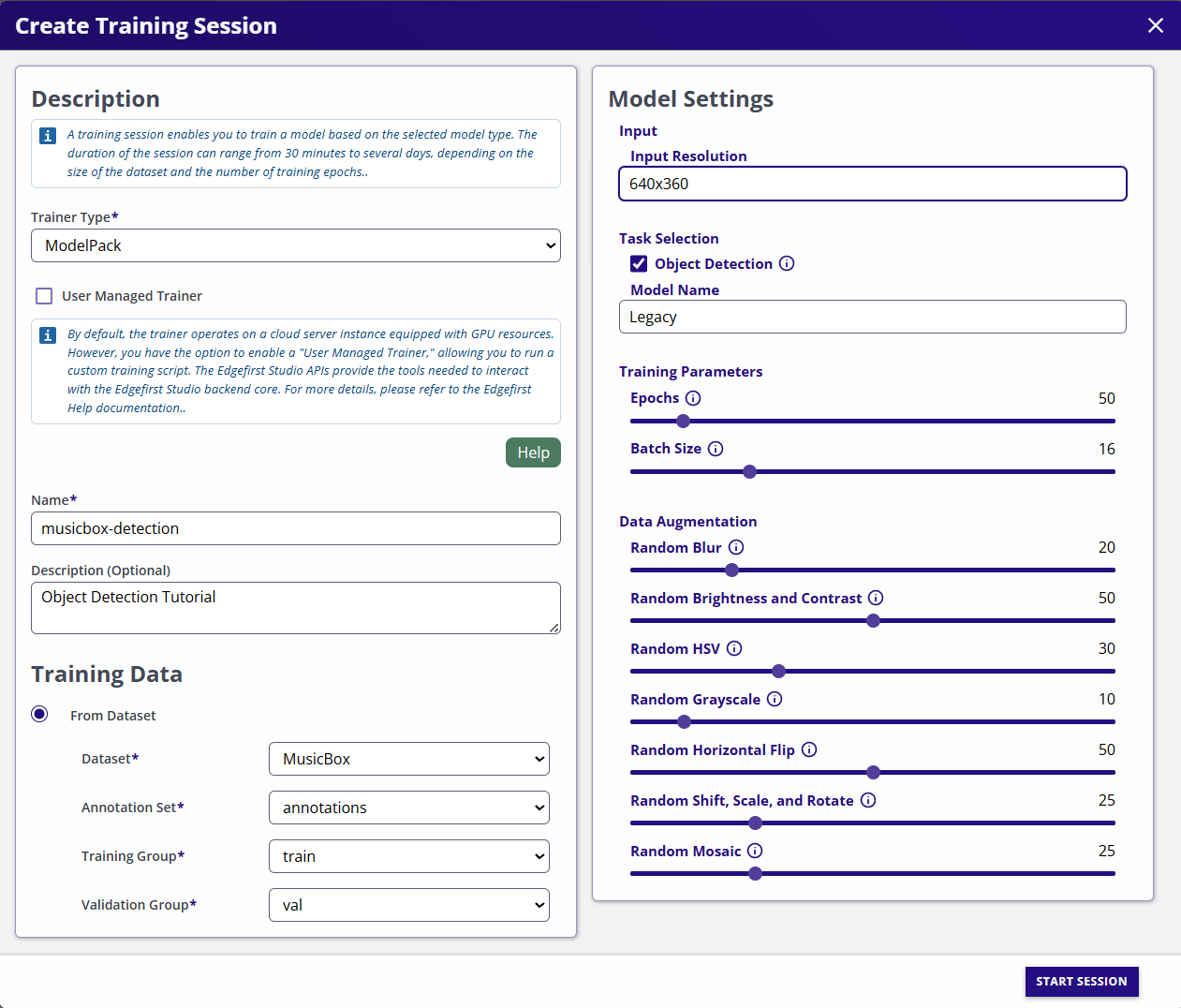Click the Random Mosaic info icon

coord(755,851)
